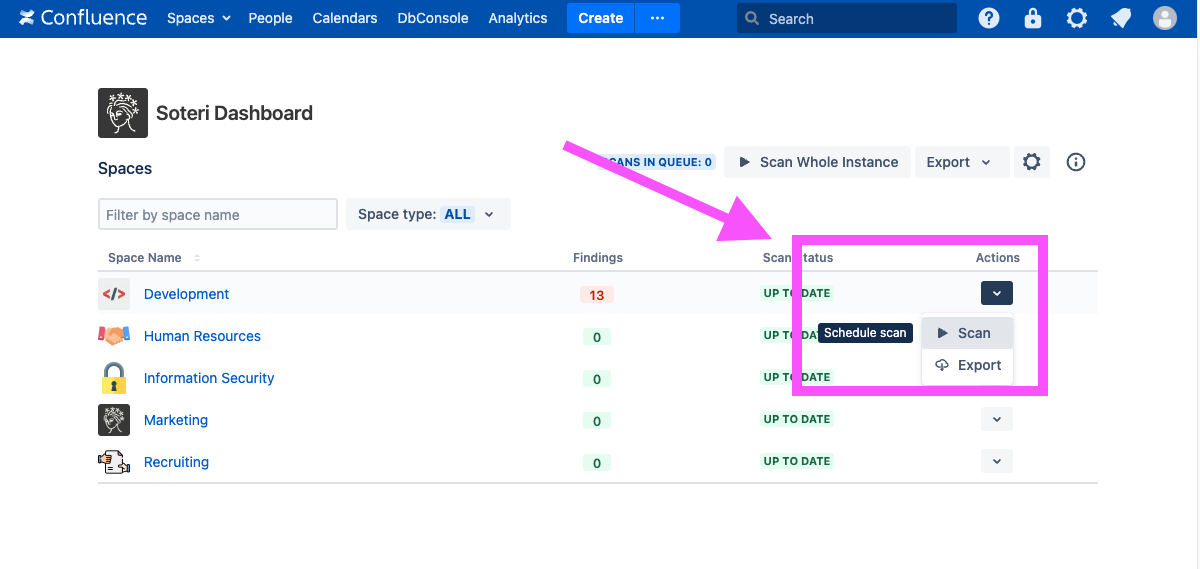Open the user profile avatar
The image size is (1200, 569).
(1164, 18)
